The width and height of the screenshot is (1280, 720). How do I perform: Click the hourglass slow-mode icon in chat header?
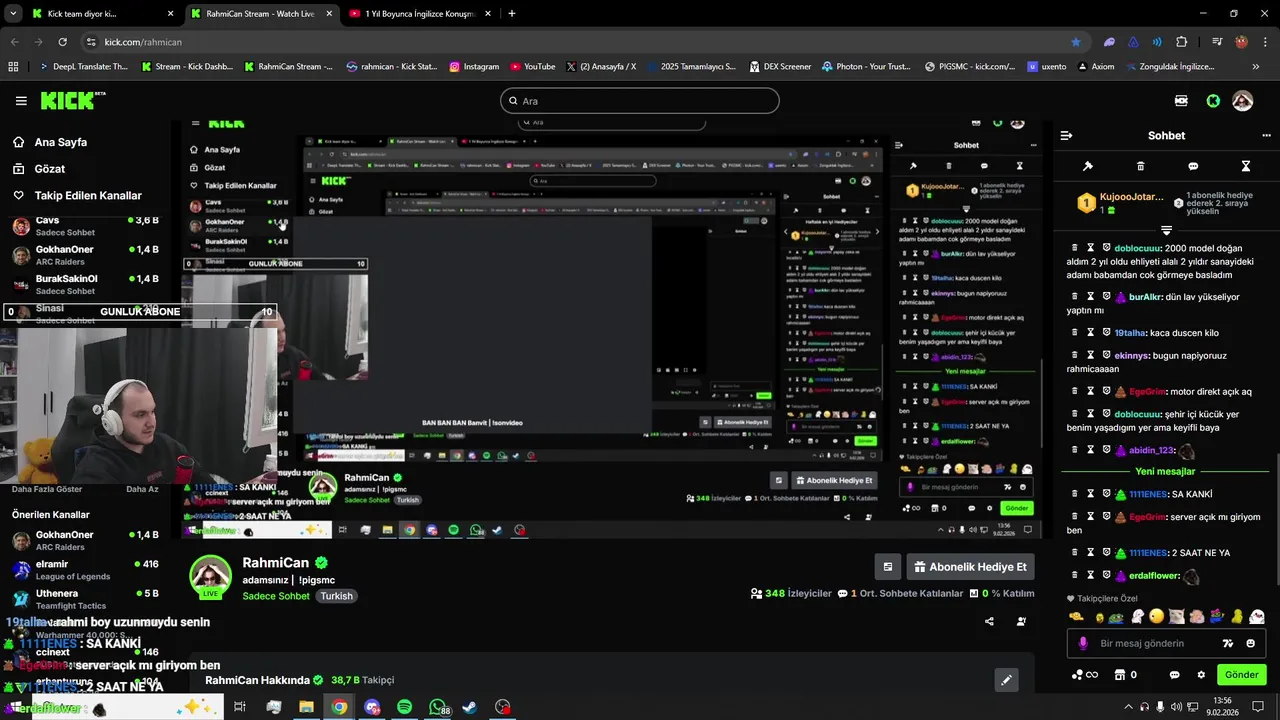click(x=1246, y=166)
